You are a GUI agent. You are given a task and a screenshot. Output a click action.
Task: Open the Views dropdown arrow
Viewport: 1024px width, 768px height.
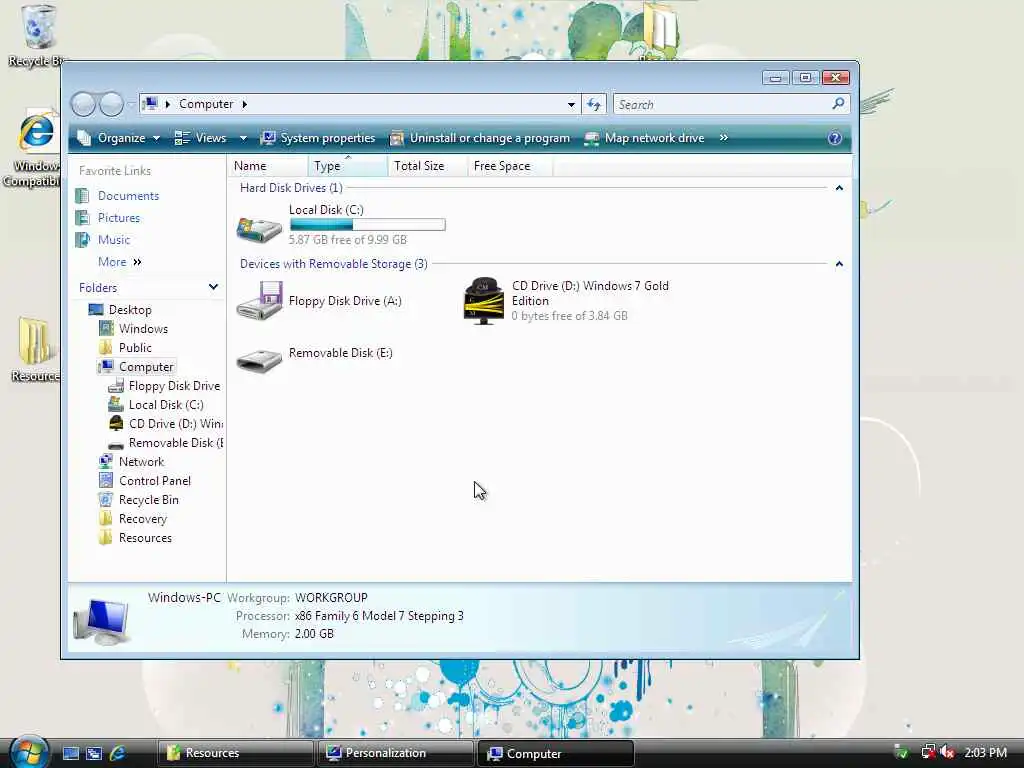coord(243,138)
